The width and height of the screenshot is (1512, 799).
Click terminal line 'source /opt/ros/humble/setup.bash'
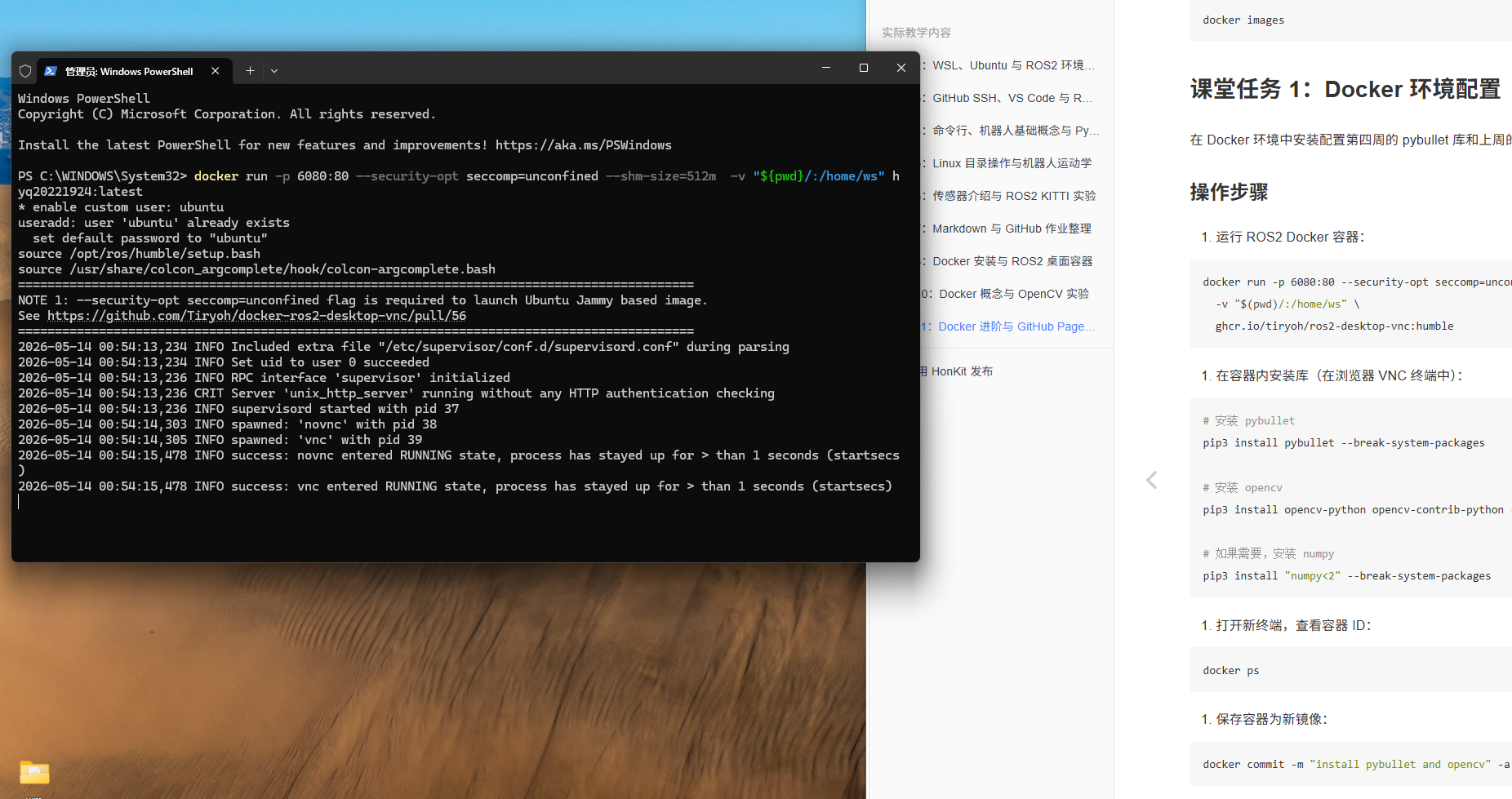(x=139, y=254)
